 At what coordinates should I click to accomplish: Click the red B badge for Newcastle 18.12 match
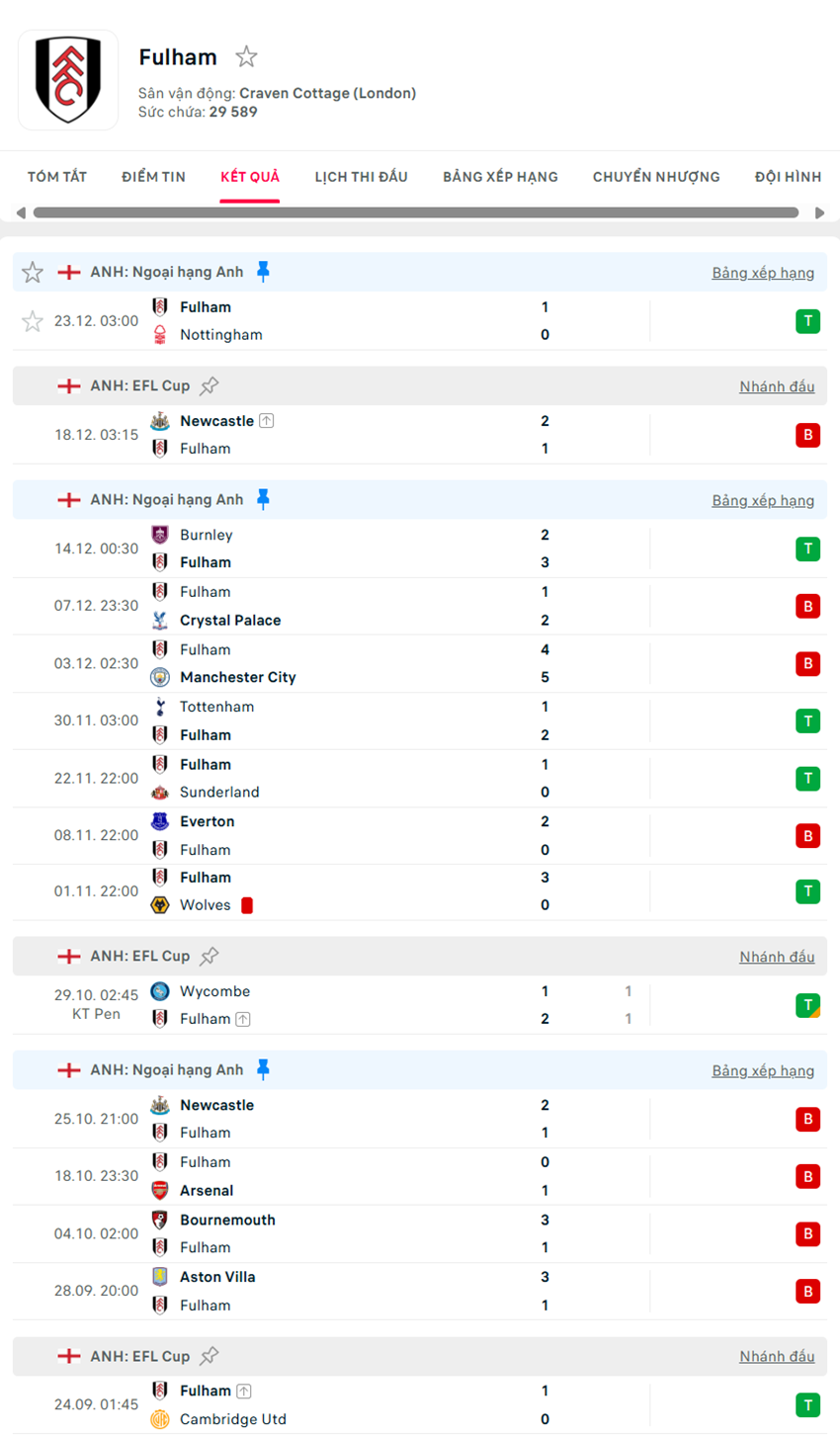click(807, 435)
